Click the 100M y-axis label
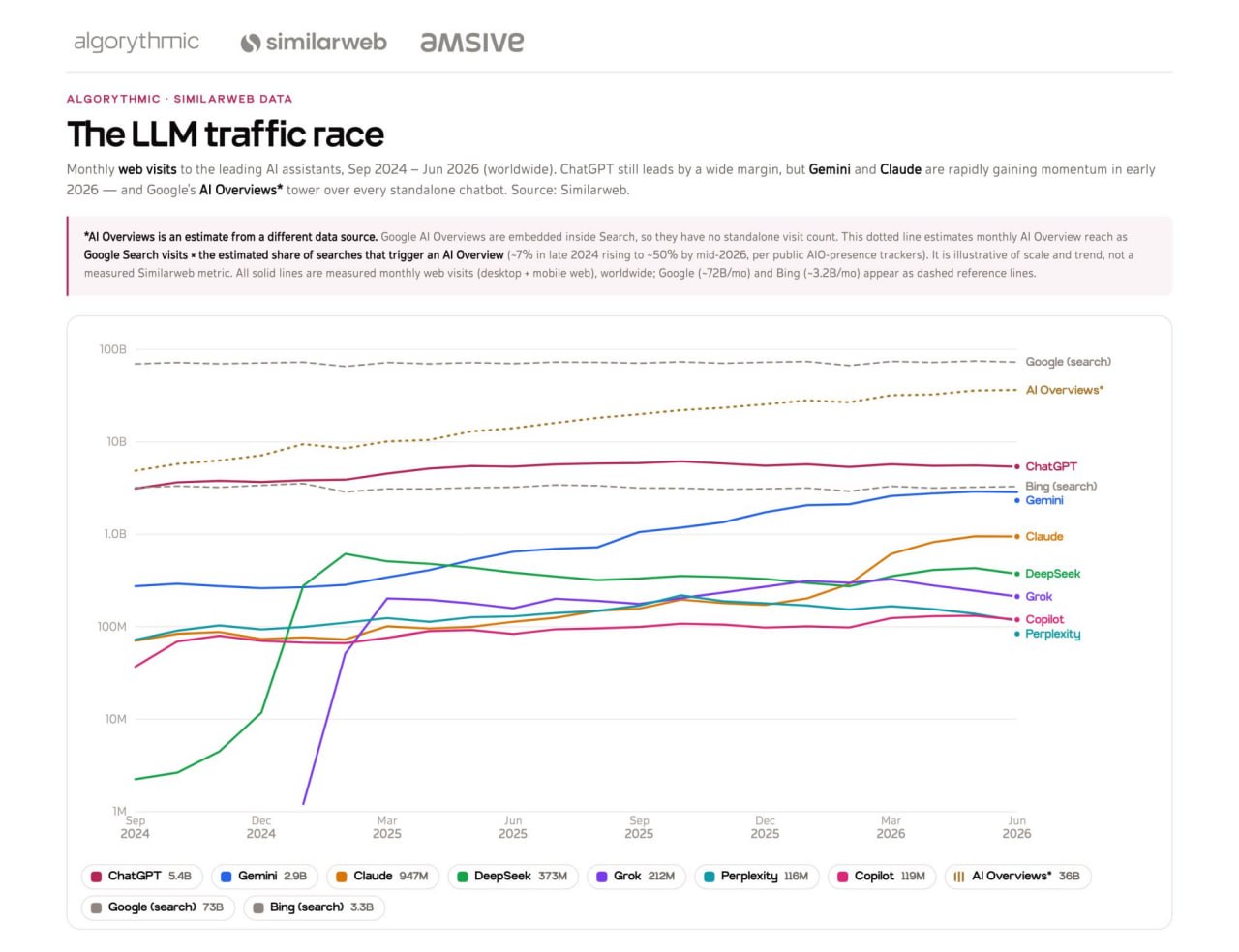Viewport: 1239px width, 952px height. click(111, 627)
